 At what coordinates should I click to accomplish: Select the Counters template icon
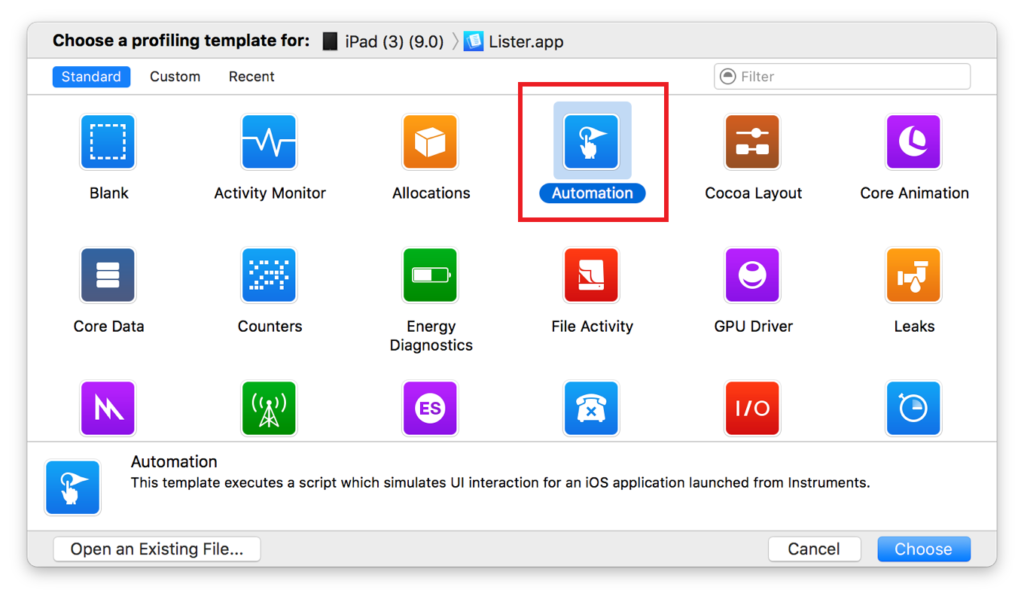(x=269, y=275)
